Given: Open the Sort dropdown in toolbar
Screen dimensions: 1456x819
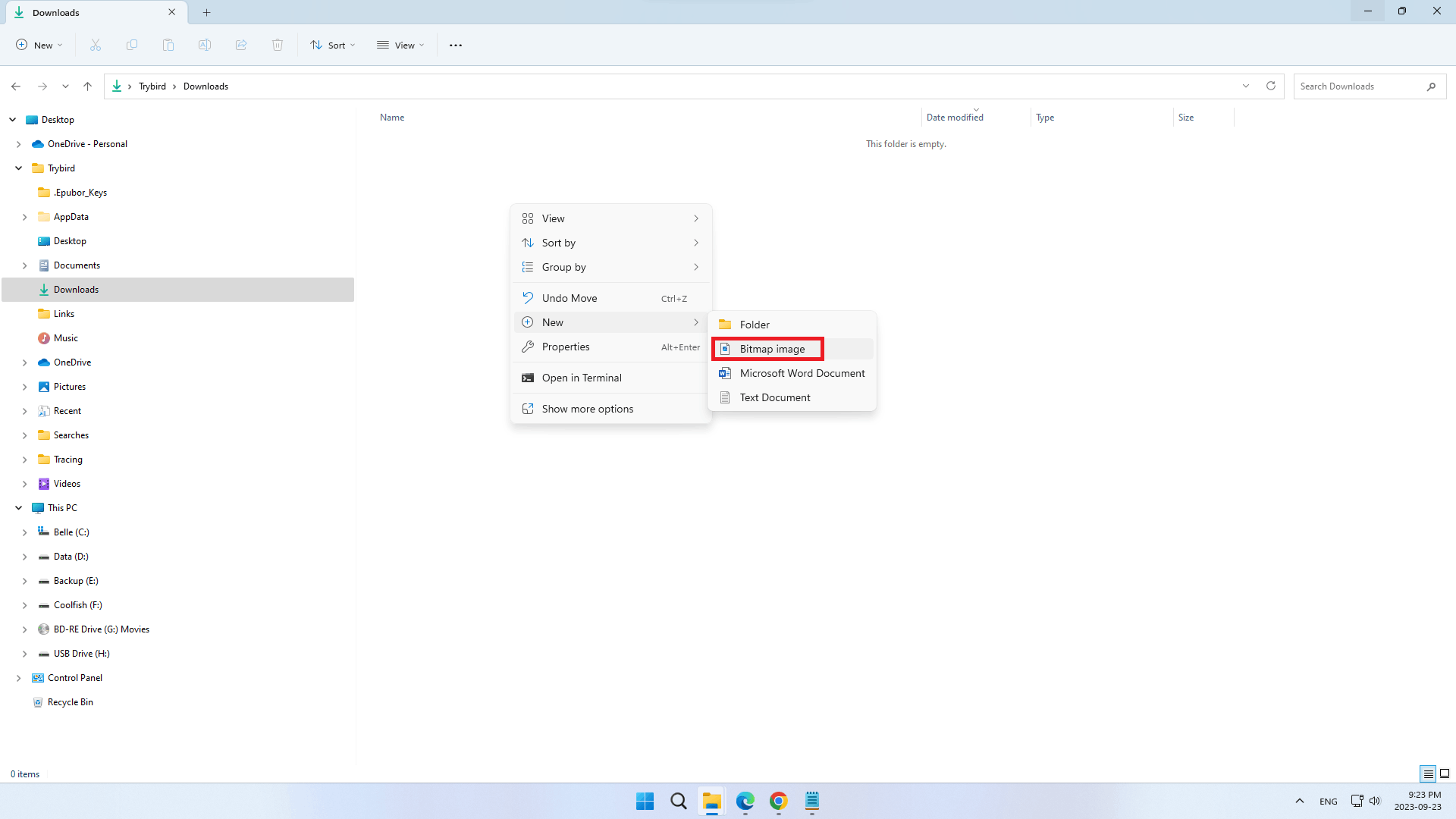Looking at the screenshot, I should coord(333,45).
